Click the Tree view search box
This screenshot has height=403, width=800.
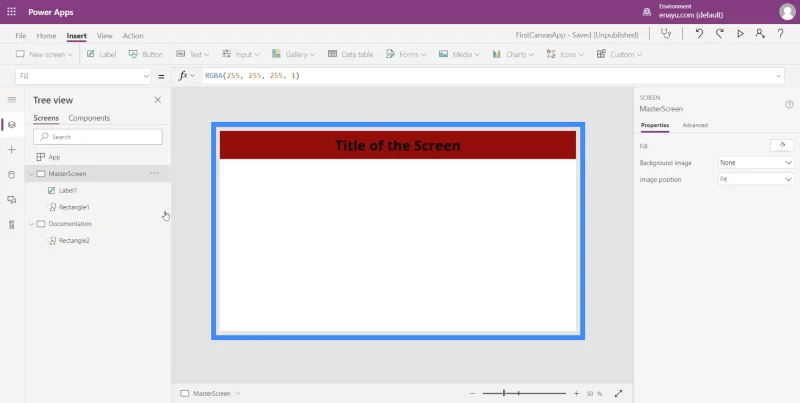pyautogui.click(x=98, y=137)
